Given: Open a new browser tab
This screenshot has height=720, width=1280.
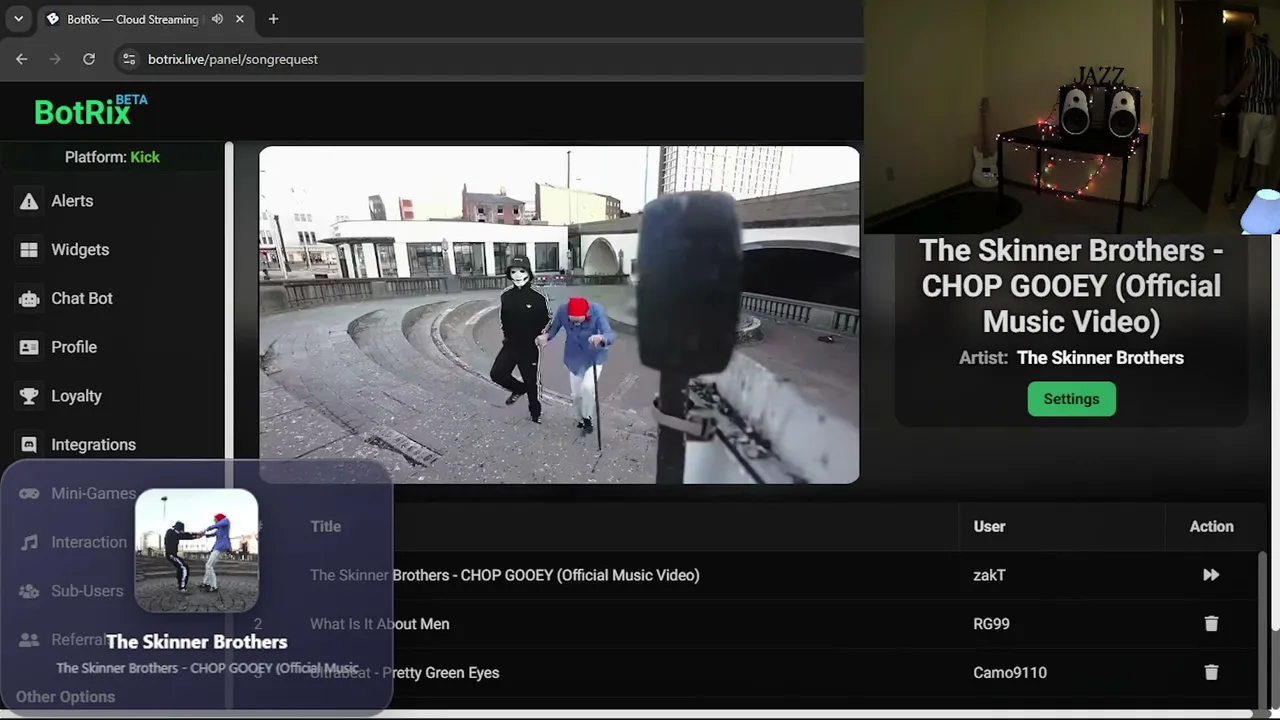Looking at the screenshot, I should point(273,19).
